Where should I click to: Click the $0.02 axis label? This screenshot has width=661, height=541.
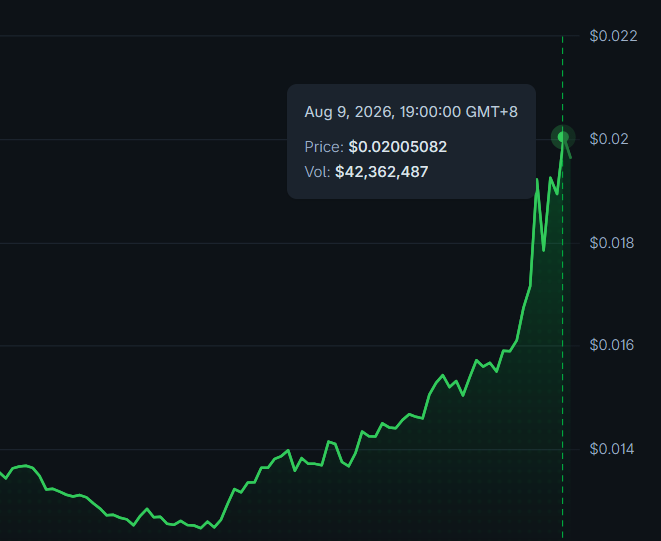tap(609, 139)
